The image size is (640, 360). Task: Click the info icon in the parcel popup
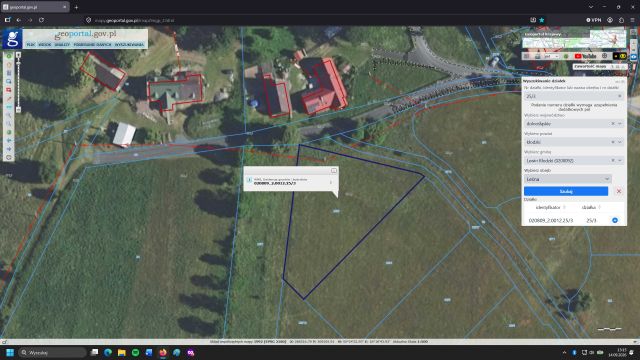[x=249, y=180]
